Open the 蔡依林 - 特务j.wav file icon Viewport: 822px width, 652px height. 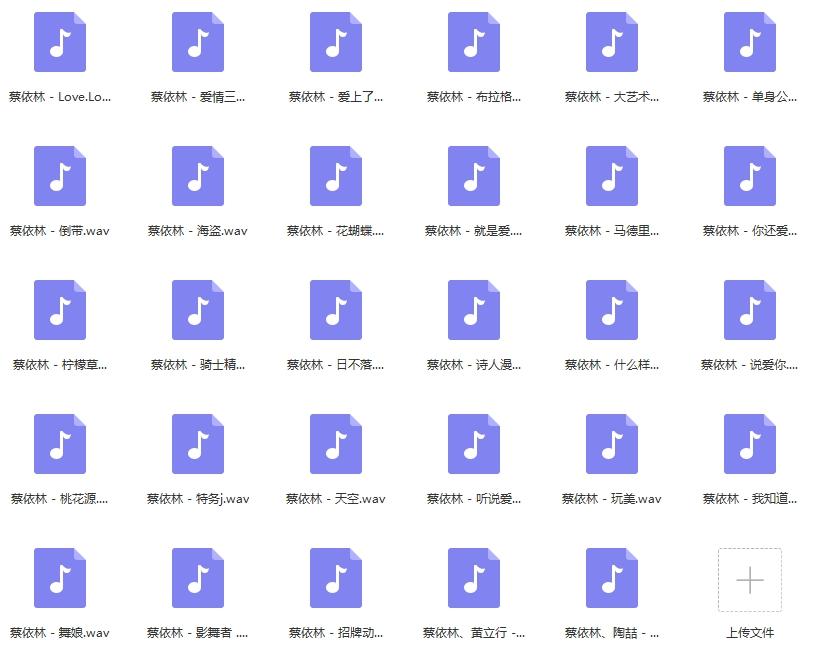(198, 444)
